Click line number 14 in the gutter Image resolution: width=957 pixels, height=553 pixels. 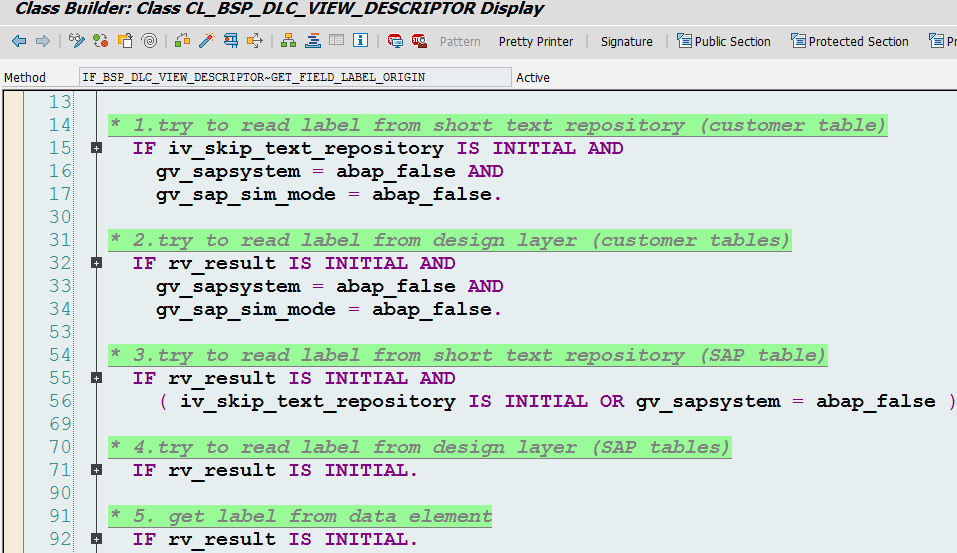pos(60,125)
